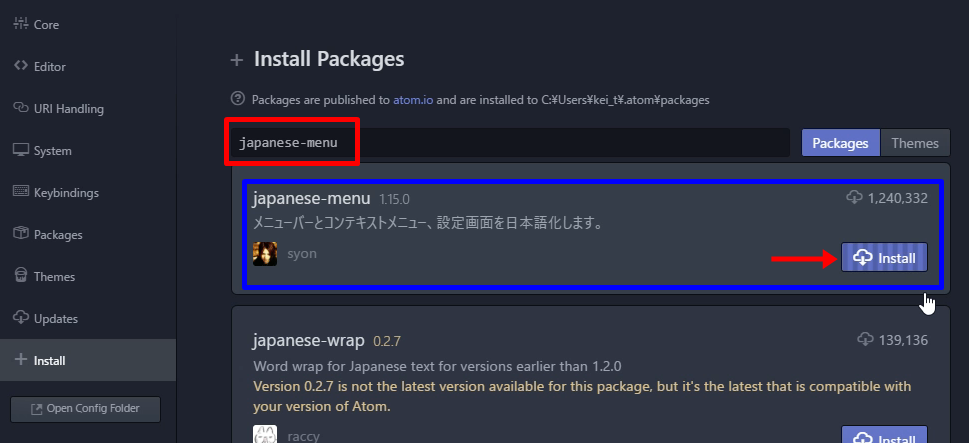Select the Themes paint bucket icon
Image resolution: width=969 pixels, height=443 pixels.
pyautogui.click(x=21, y=276)
